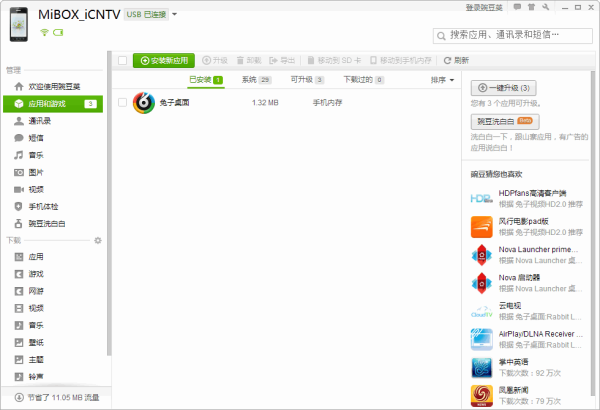
Task: Select the 兔子桌面 app name
Action: 174,103
